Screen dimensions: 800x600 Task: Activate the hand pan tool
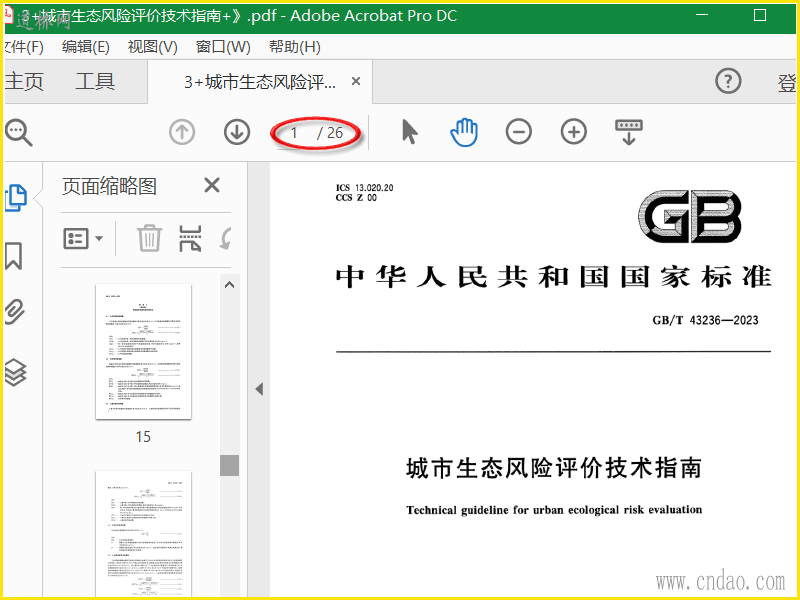464,132
